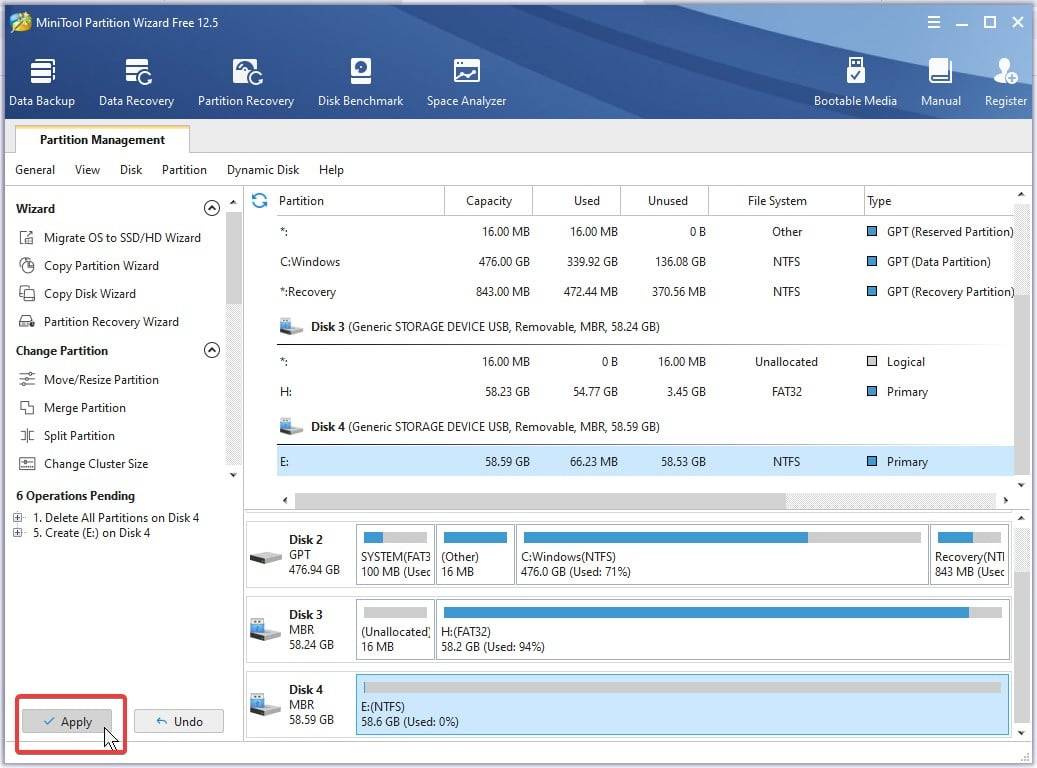Start the Disk Benchmark tool

coord(360,82)
